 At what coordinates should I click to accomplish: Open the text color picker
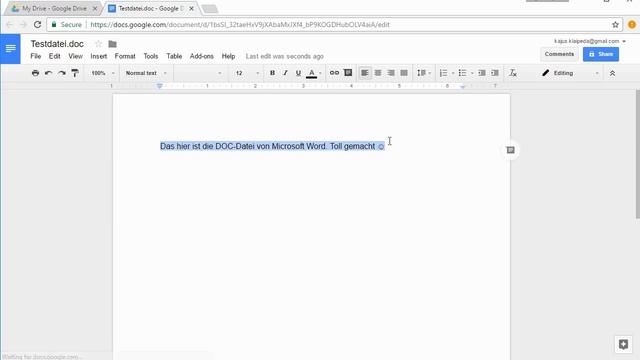coord(312,73)
